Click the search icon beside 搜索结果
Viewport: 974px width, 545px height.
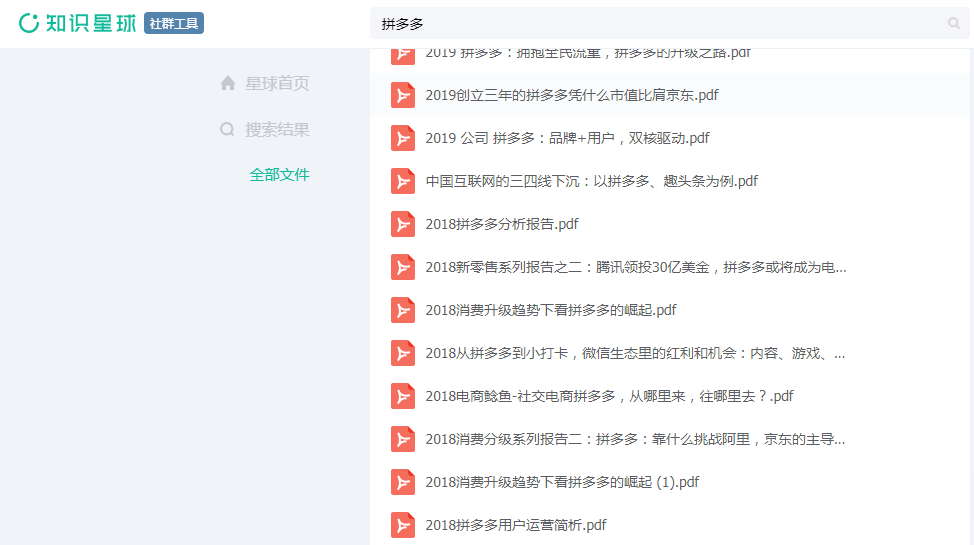click(227, 129)
